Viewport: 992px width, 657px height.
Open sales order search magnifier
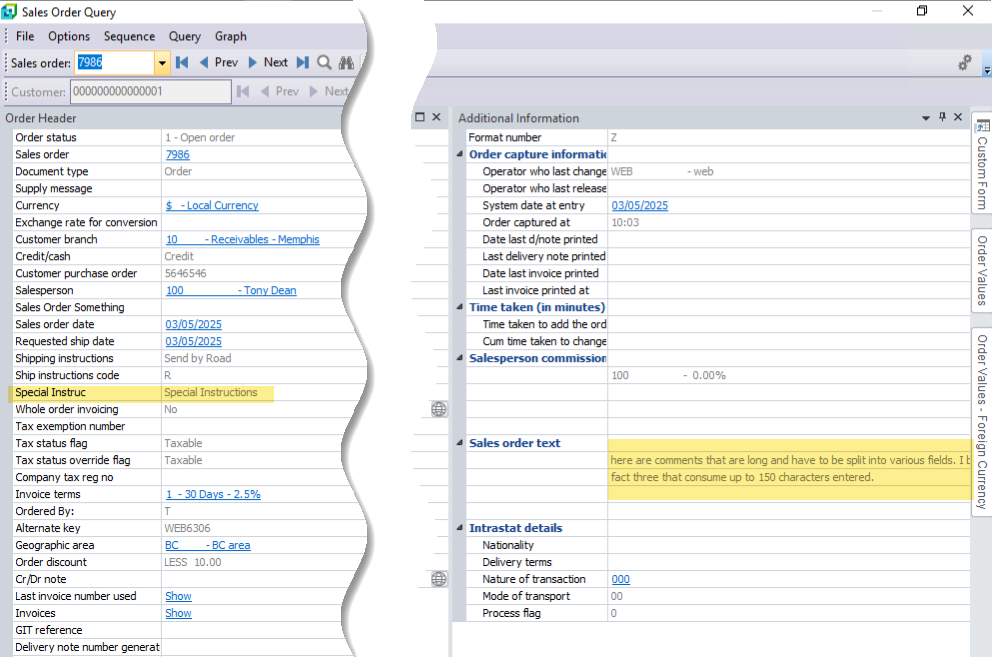click(324, 63)
